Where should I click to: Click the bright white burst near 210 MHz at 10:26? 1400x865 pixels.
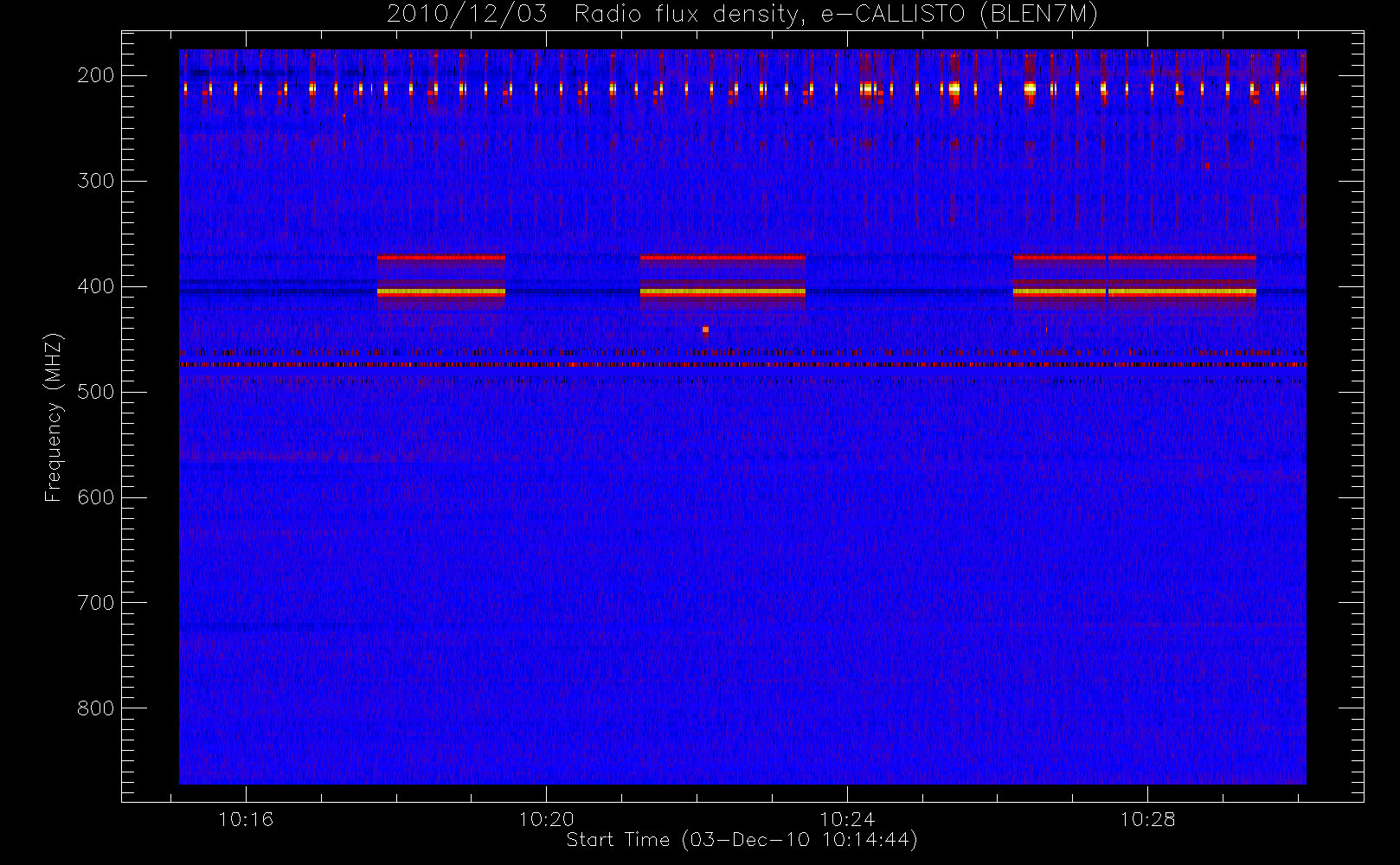(x=1030, y=87)
